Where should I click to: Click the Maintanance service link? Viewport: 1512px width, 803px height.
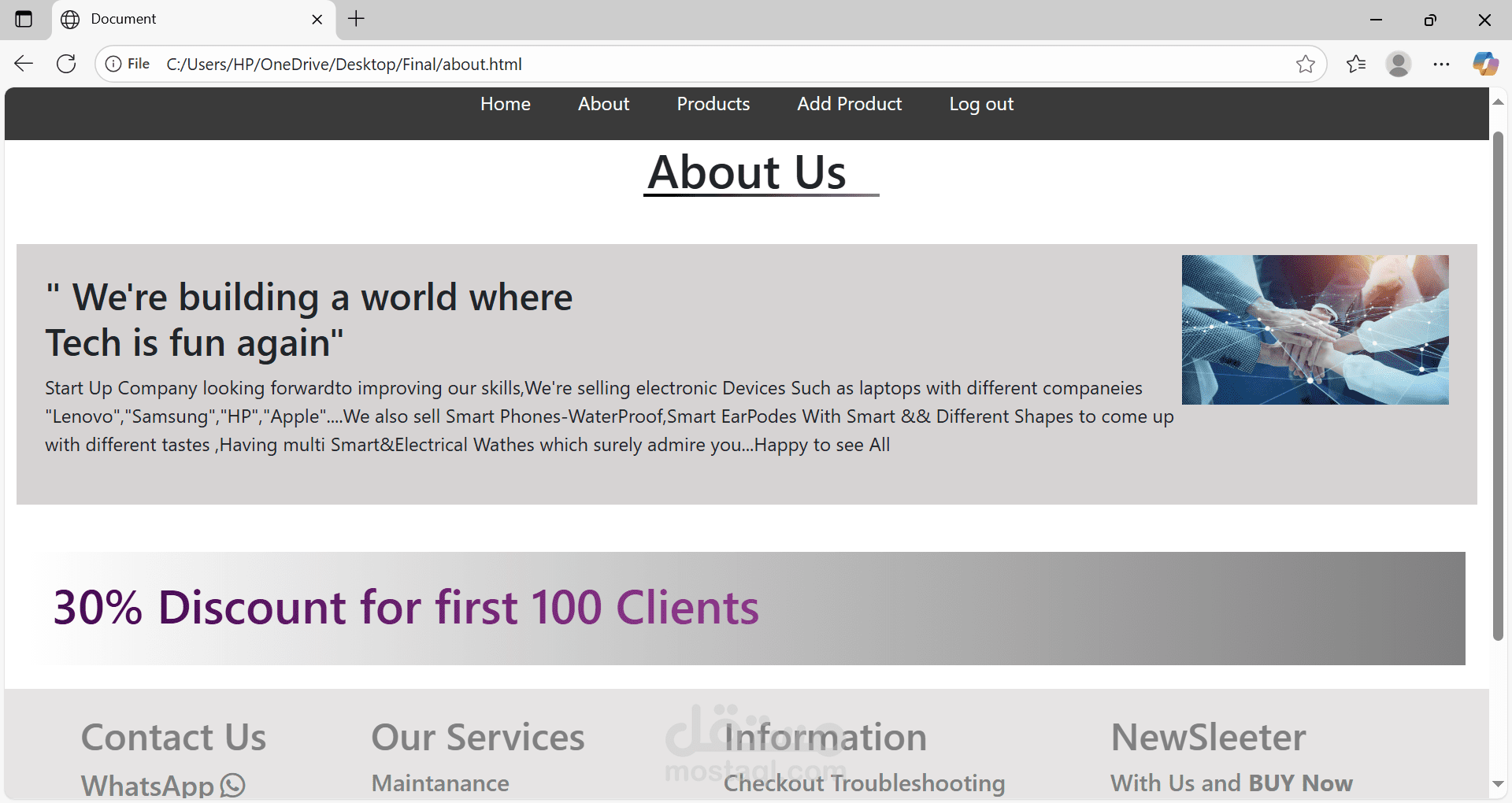click(x=440, y=783)
